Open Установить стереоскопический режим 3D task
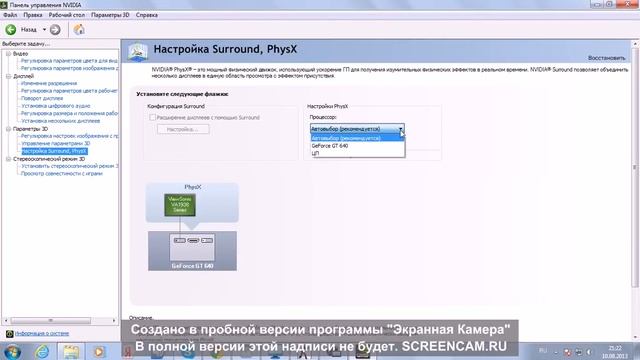The width and height of the screenshot is (640, 360). tap(69, 166)
